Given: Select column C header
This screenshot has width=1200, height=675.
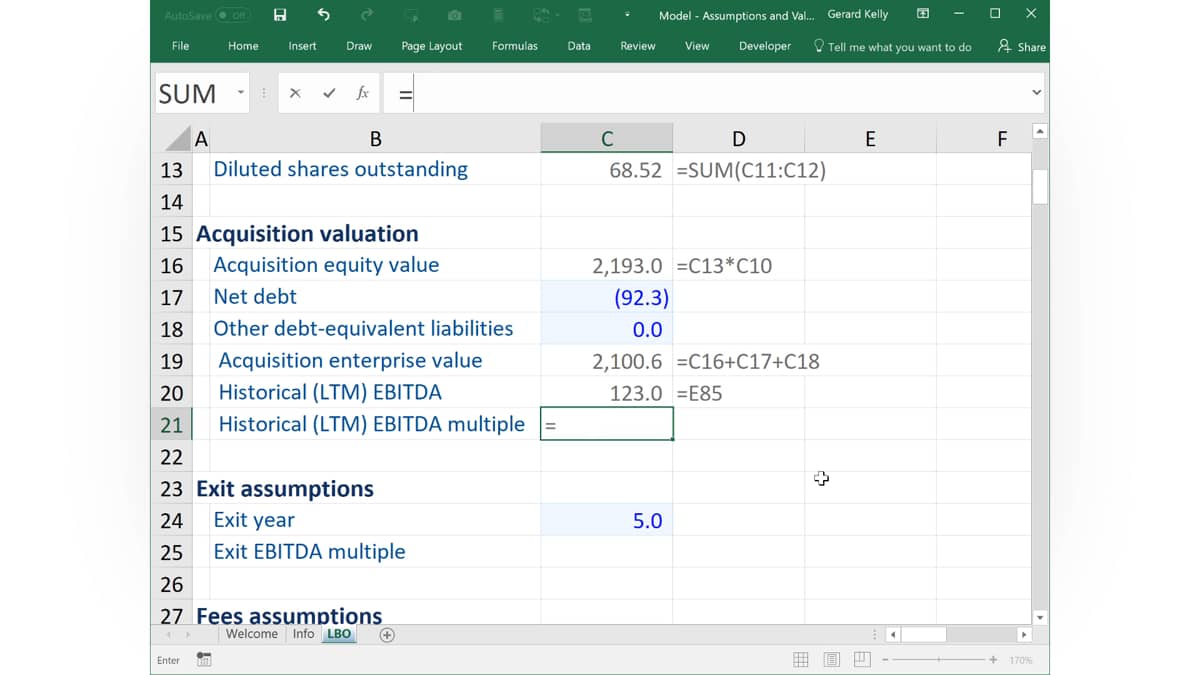Looking at the screenshot, I should tap(607, 139).
